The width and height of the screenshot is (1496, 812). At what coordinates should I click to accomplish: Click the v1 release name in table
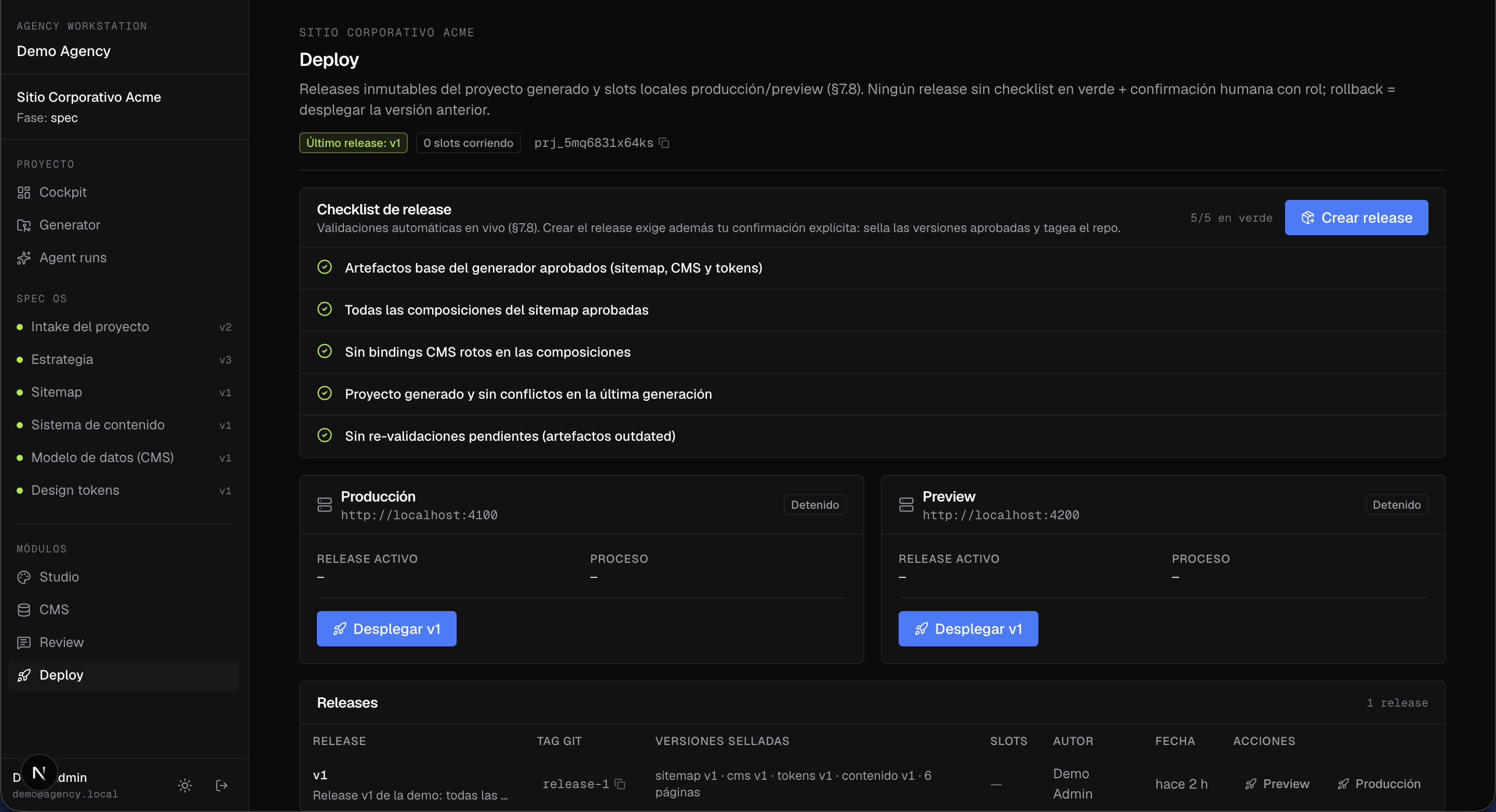(320, 775)
